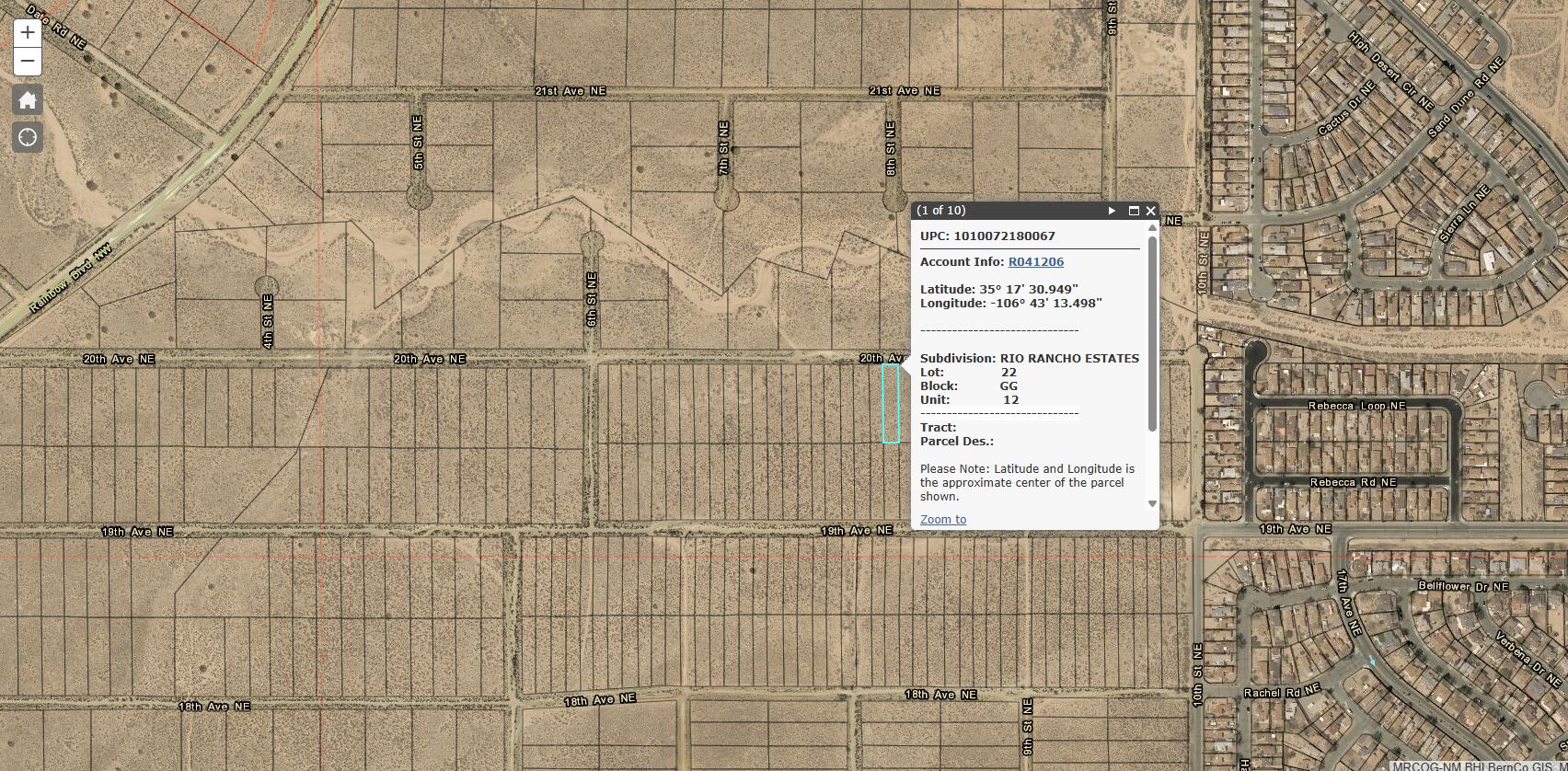
Task: Click the popup vertical scrollbar thumb
Action: click(x=1152, y=331)
